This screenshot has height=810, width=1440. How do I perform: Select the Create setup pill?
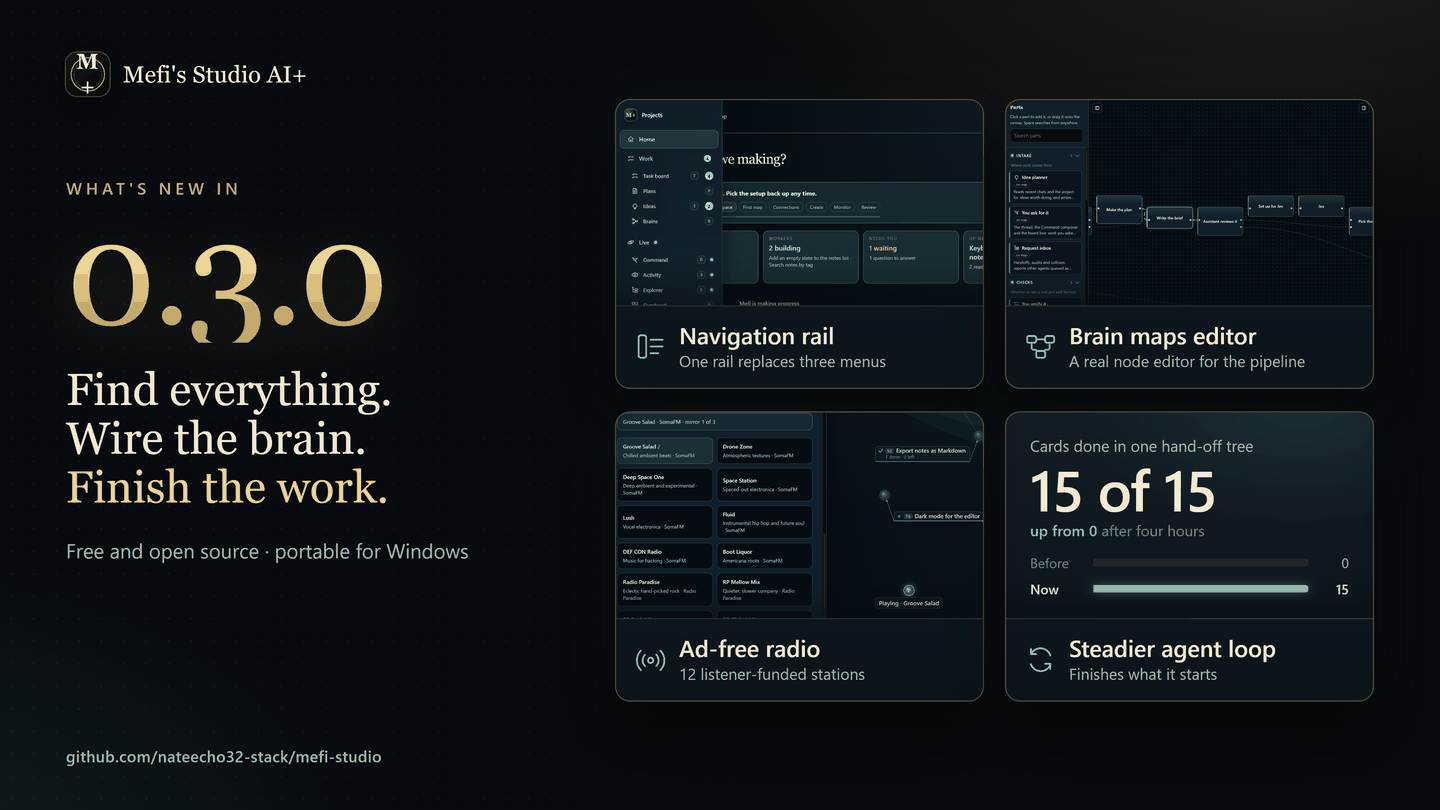pyautogui.click(x=817, y=207)
